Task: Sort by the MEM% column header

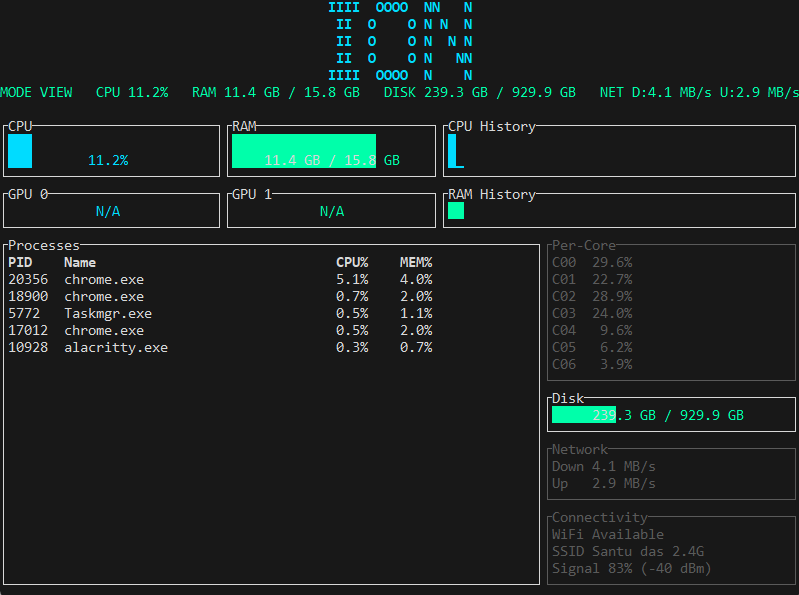Action: pos(416,262)
